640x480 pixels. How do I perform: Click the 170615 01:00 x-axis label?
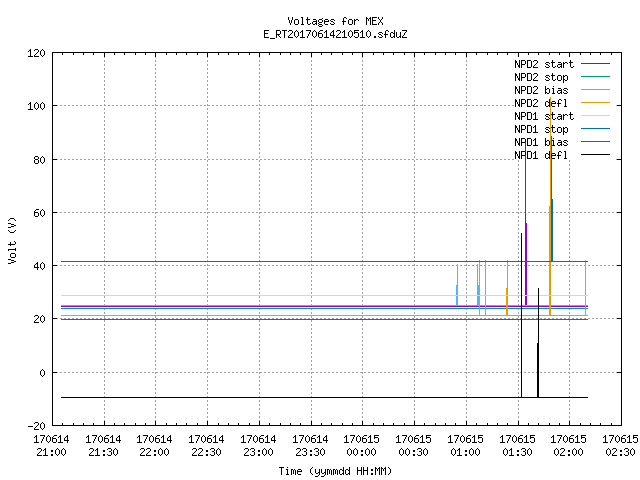(465, 446)
